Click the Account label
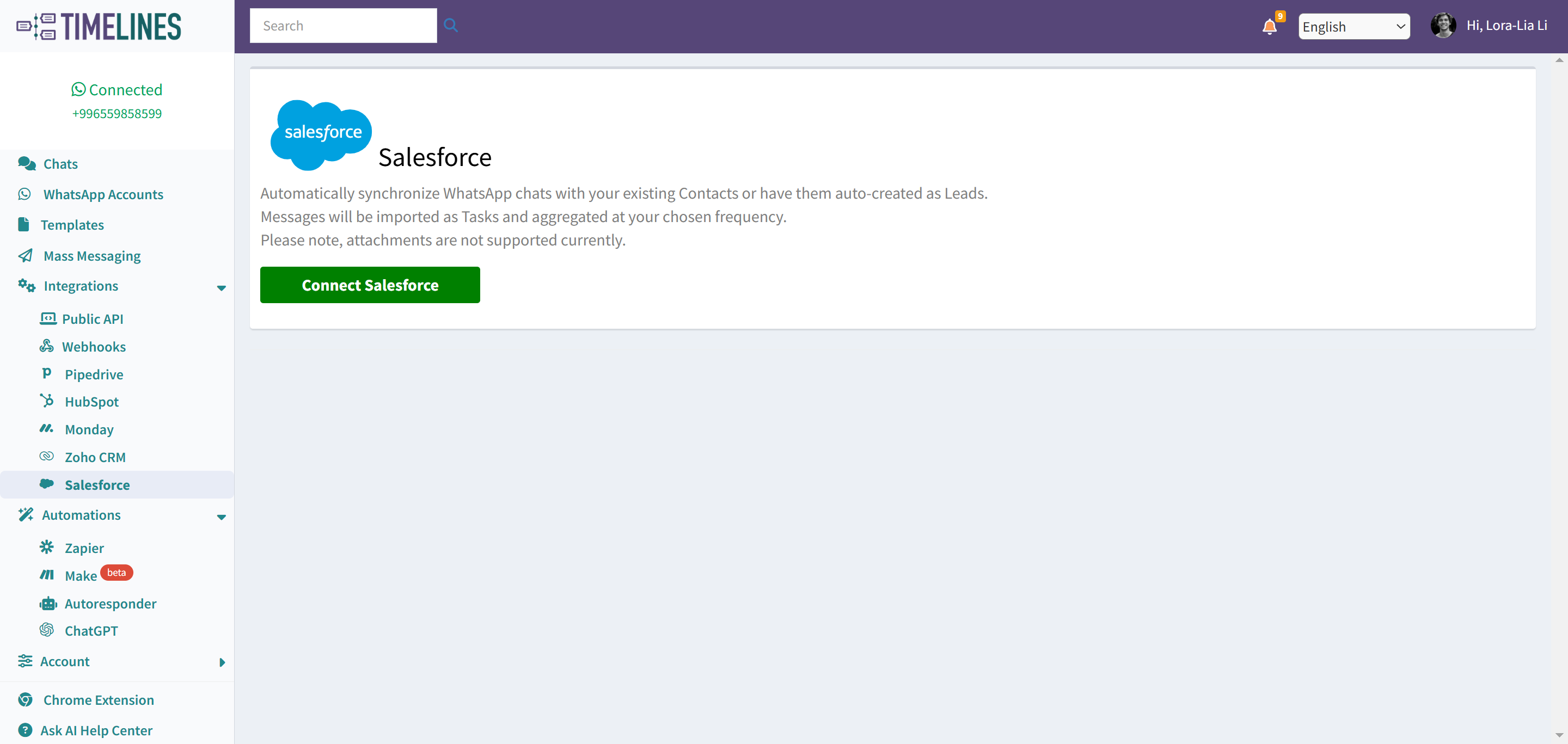Image resolution: width=1568 pixels, height=744 pixels. click(65, 661)
